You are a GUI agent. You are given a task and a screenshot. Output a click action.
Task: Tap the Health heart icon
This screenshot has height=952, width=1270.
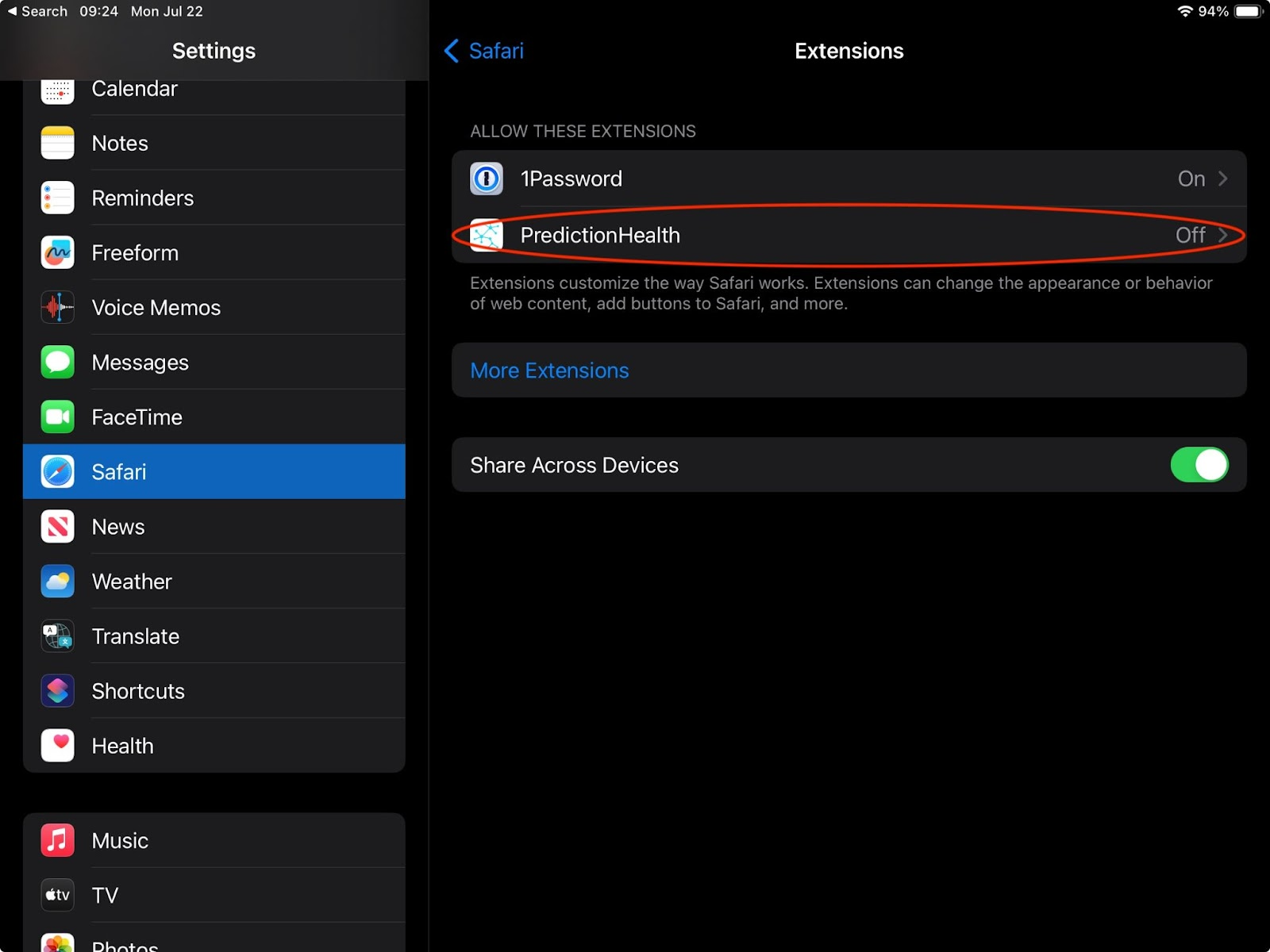57,745
